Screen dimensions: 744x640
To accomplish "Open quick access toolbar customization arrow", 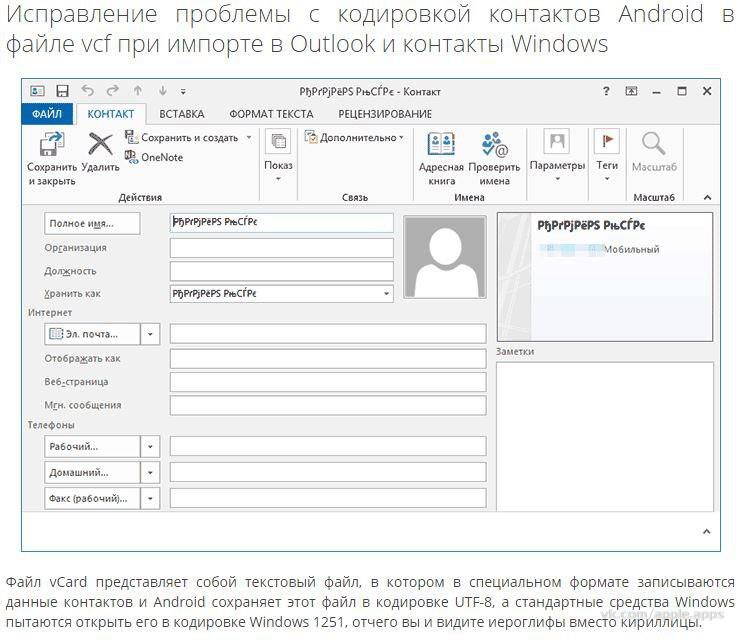I will tap(183, 92).
